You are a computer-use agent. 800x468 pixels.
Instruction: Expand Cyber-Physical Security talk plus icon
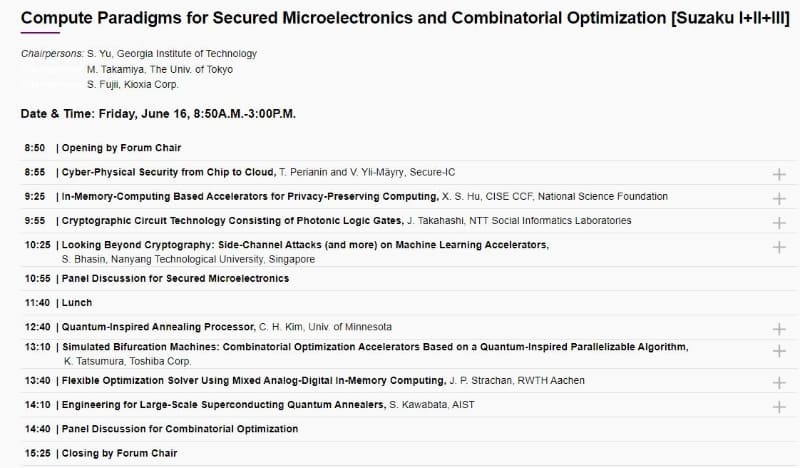point(779,174)
